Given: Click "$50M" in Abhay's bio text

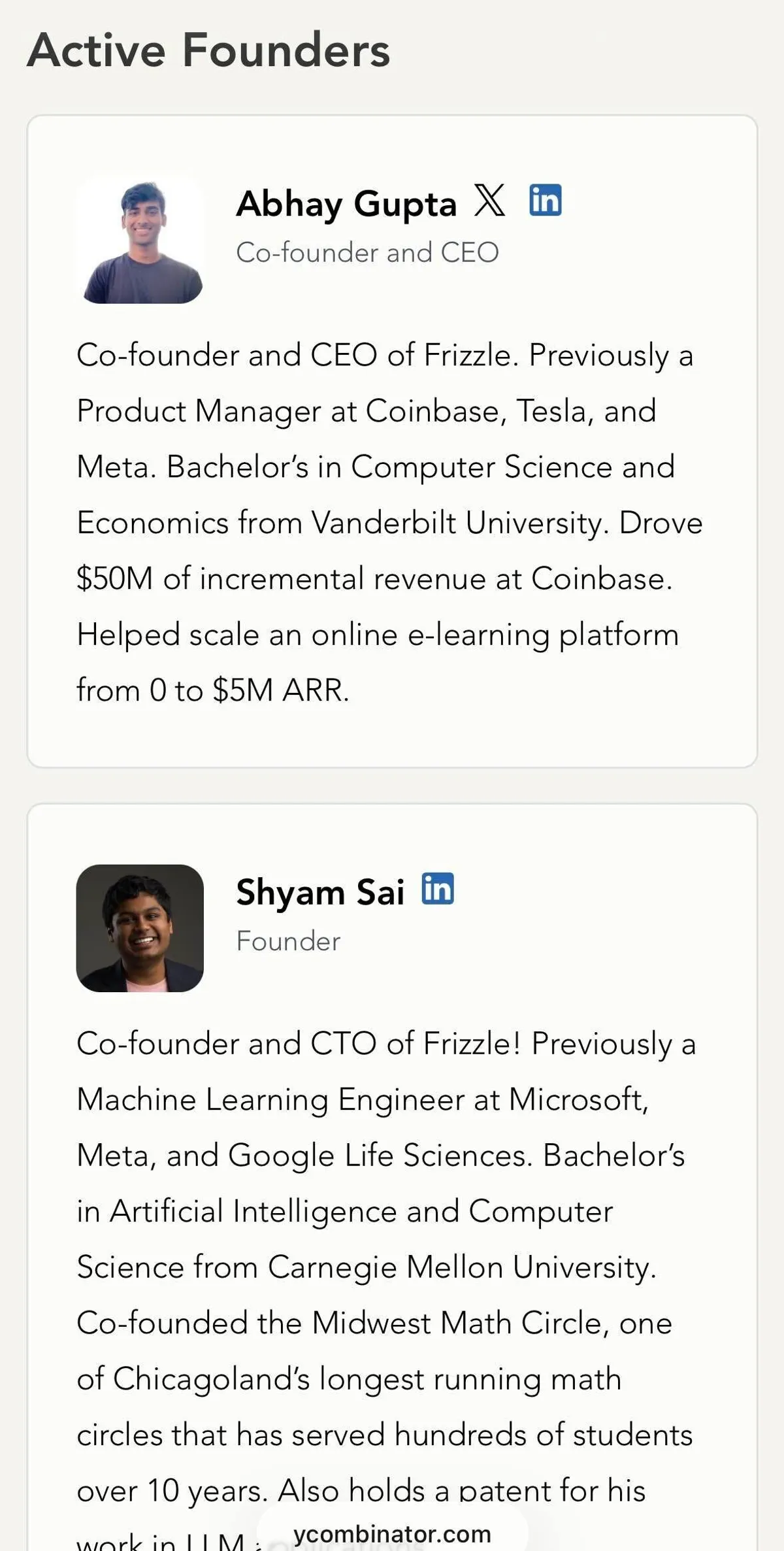Looking at the screenshot, I should (114, 579).
